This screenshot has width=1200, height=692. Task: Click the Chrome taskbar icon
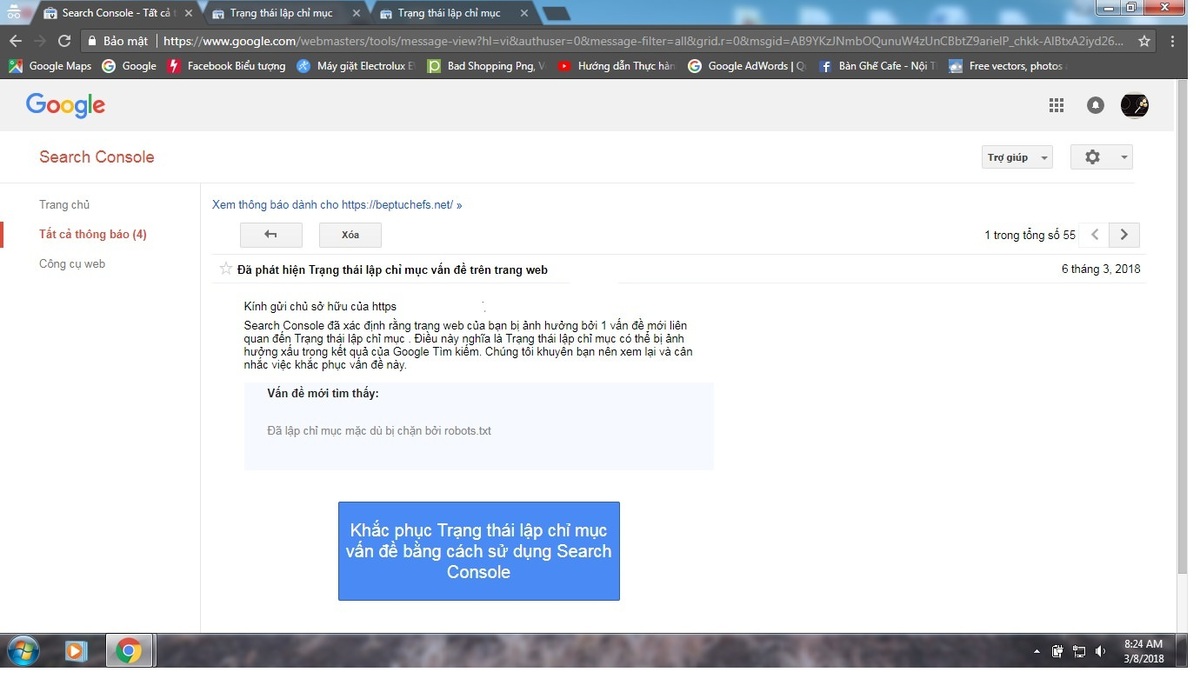pyautogui.click(x=128, y=651)
